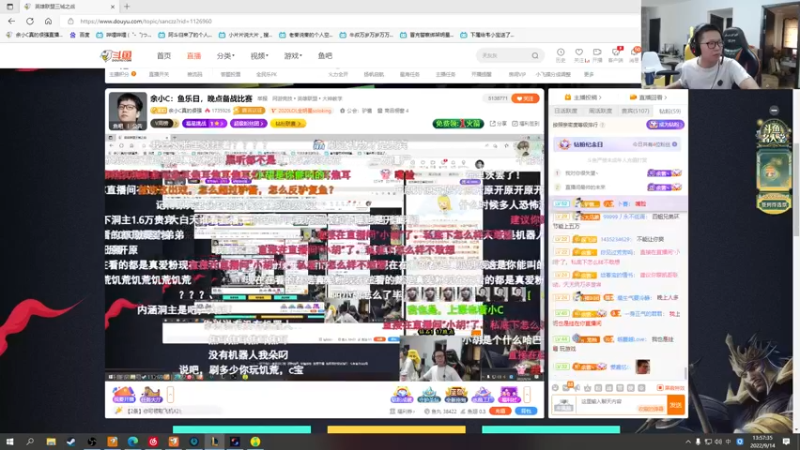Open the 鱼吧 nav item
The width and height of the screenshot is (800, 450).
tap(325, 56)
